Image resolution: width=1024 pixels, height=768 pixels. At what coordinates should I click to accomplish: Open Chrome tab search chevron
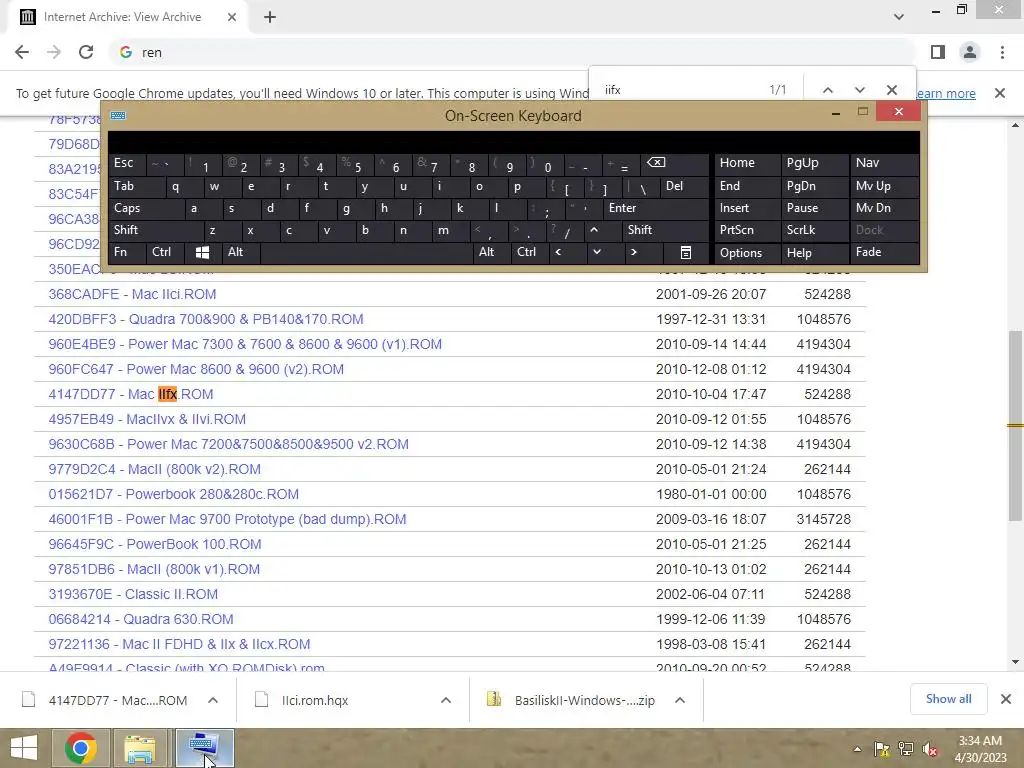tap(899, 17)
